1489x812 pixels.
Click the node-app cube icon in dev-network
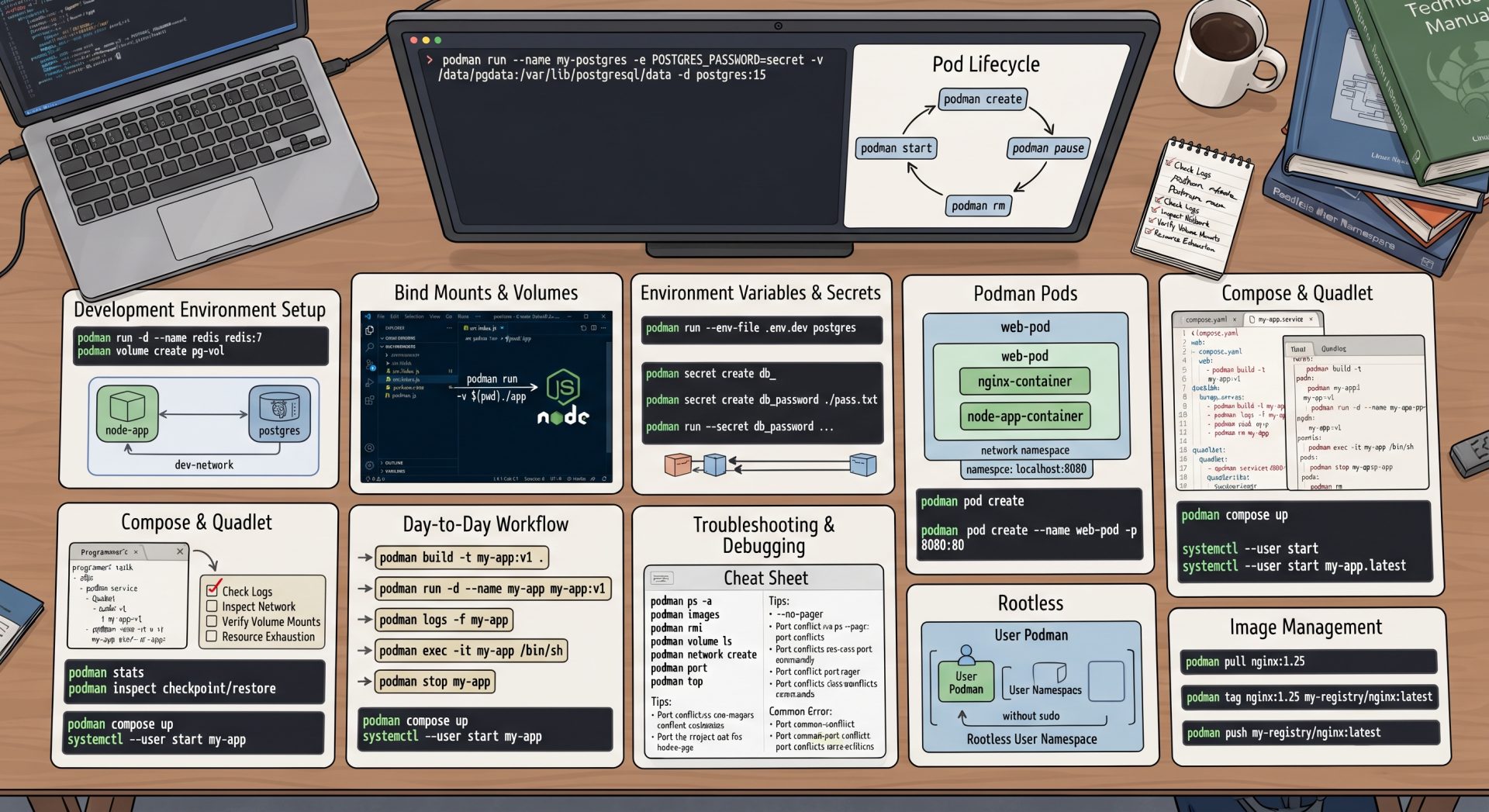click(x=127, y=406)
